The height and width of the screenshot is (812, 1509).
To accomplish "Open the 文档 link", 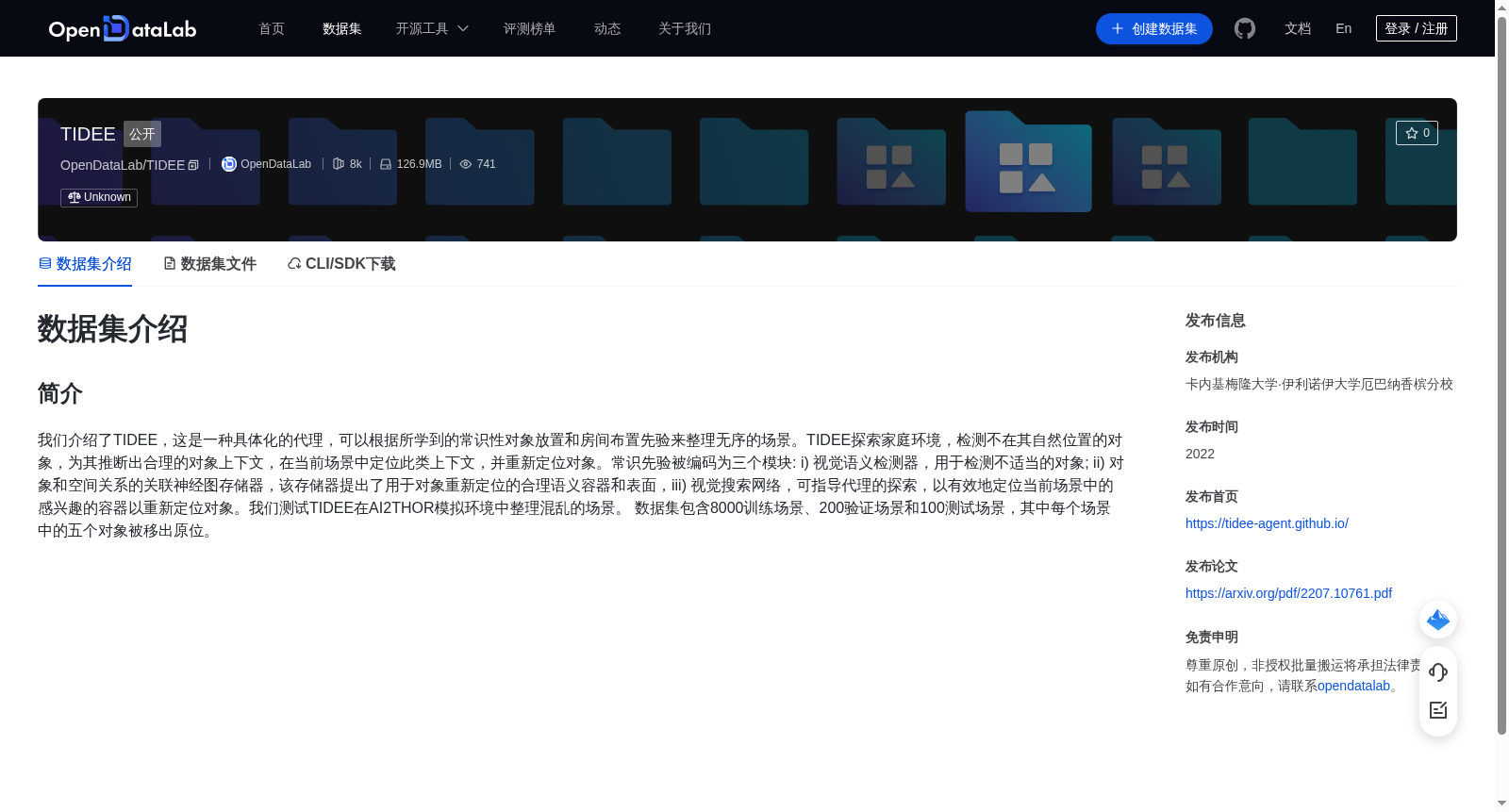I will pyautogui.click(x=1298, y=28).
